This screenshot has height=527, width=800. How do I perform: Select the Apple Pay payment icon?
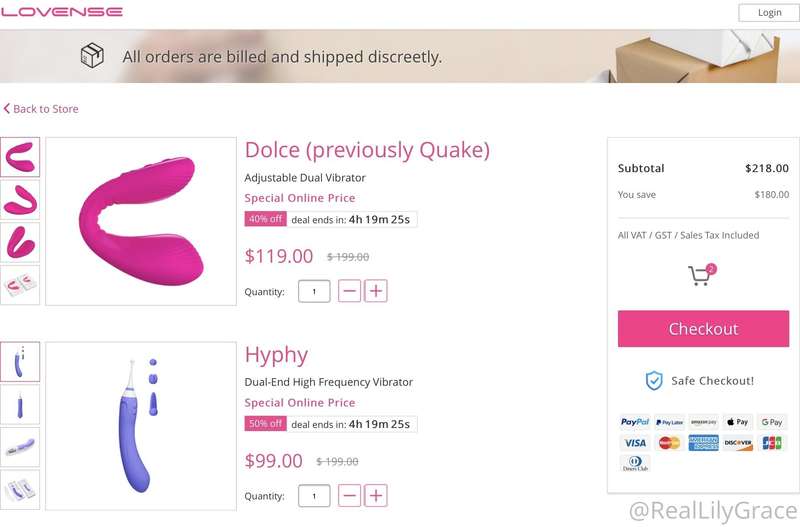738,422
